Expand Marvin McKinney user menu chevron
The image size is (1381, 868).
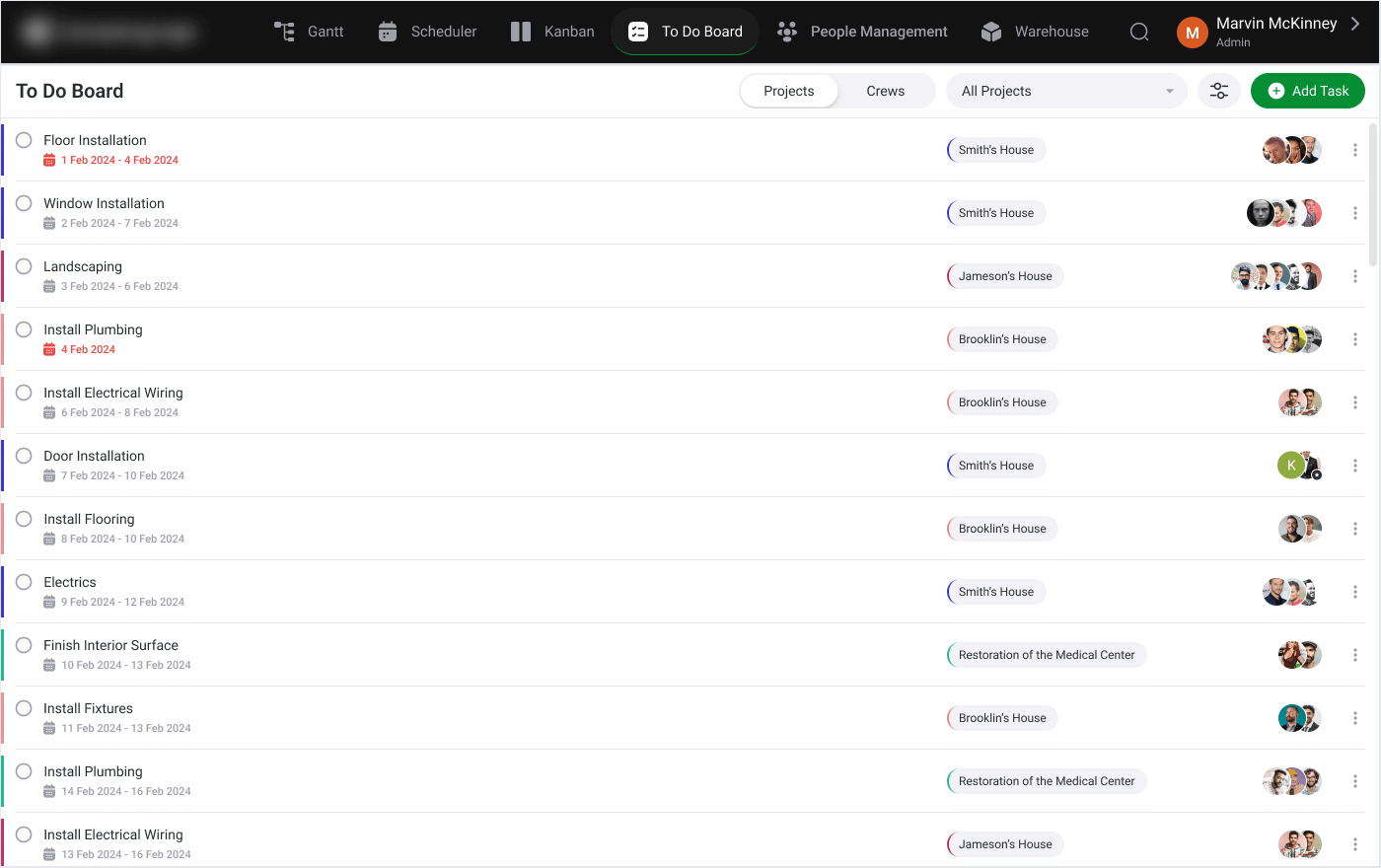tap(1355, 24)
